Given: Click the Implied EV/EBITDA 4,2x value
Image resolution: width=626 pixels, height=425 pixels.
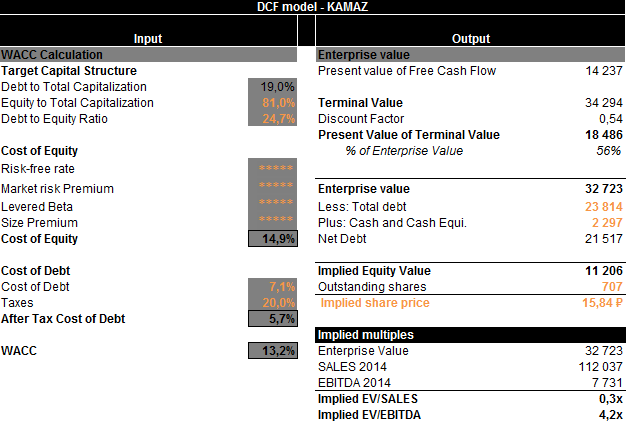Looking at the screenshot, I should click(x=609, y=415).
